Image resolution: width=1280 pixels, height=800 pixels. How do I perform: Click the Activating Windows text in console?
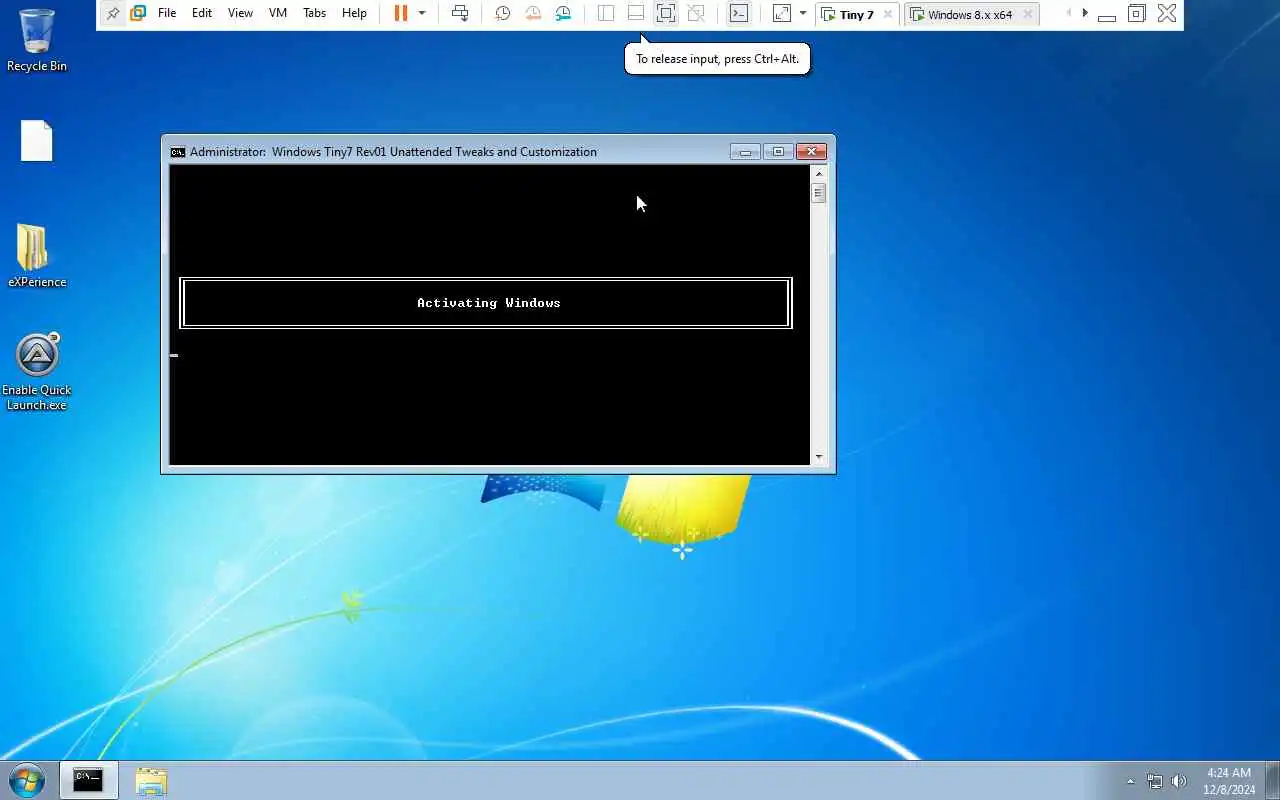click(488, 303)
